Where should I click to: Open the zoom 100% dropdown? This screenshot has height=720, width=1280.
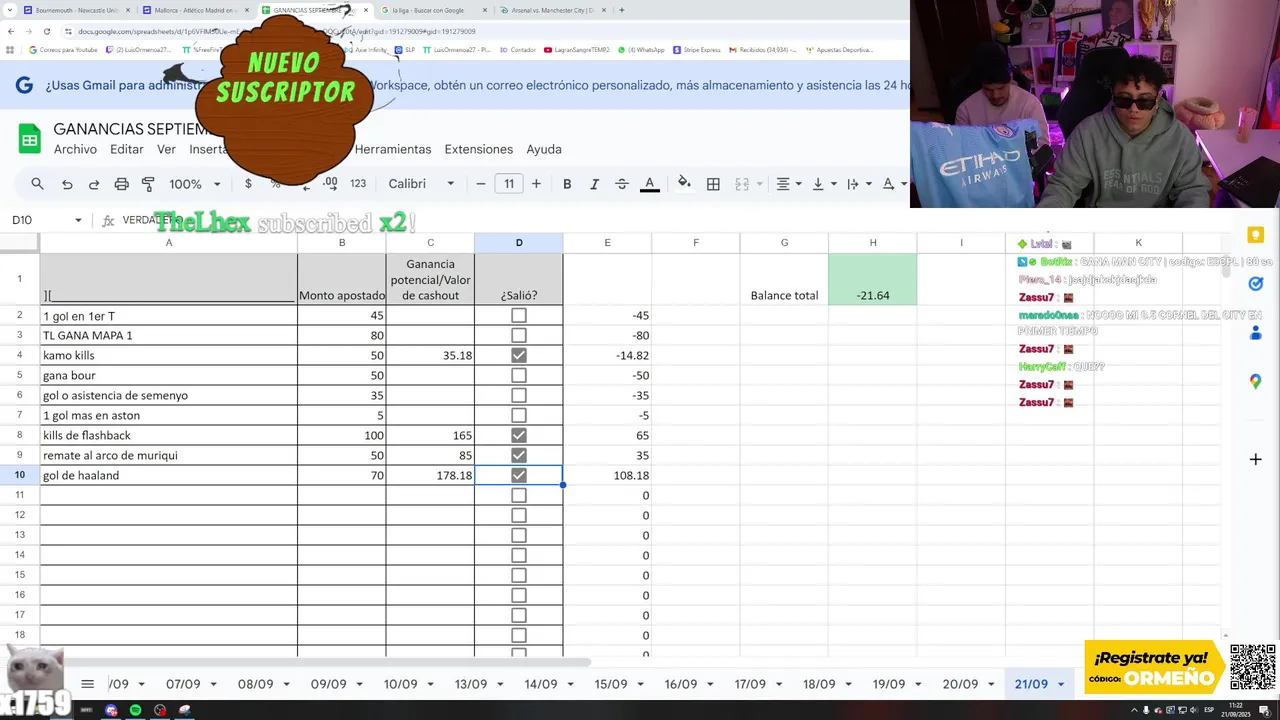pyautogui.click(x=194, y=184)
